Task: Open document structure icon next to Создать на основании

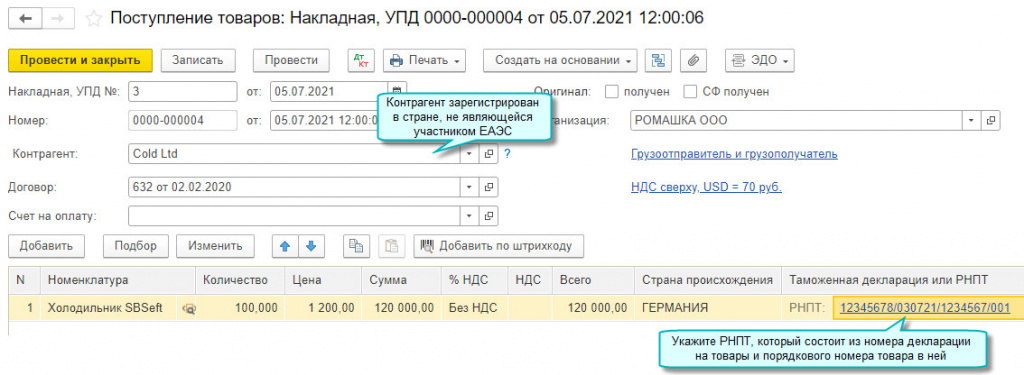Action: [658, 60]
